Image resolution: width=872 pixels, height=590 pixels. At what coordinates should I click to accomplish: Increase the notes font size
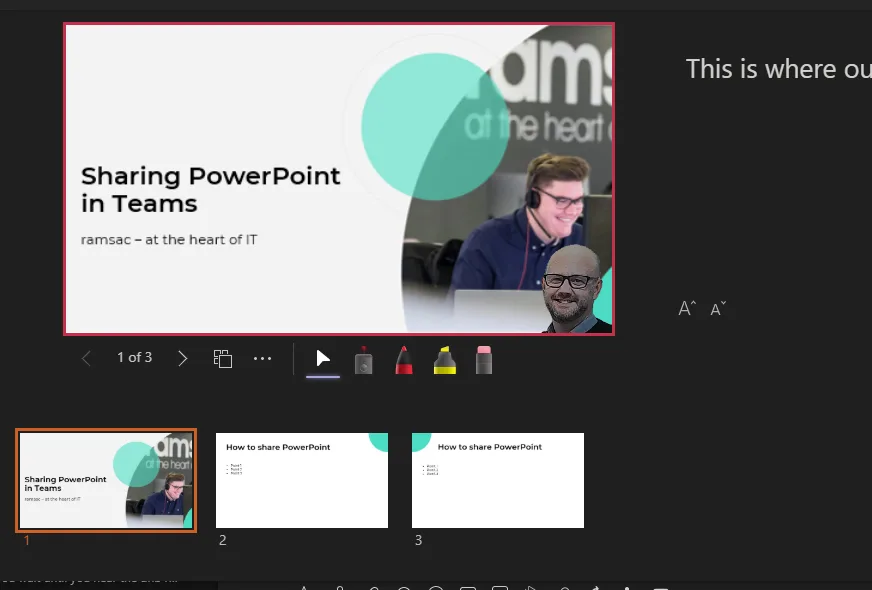coord(687,307)
